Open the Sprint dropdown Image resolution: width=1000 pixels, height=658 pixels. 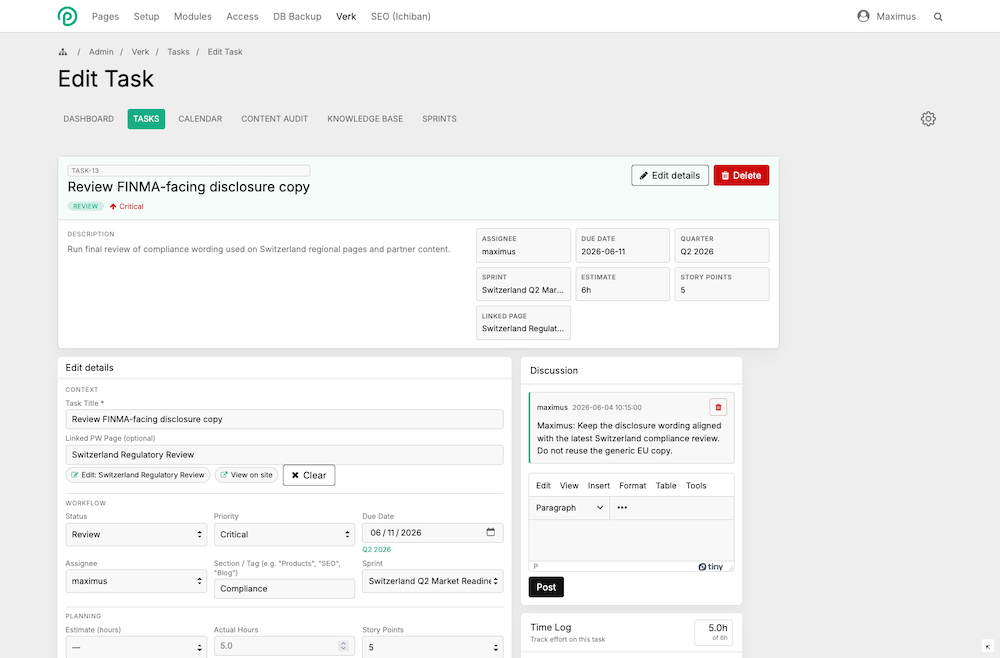[x=432, y=581]
